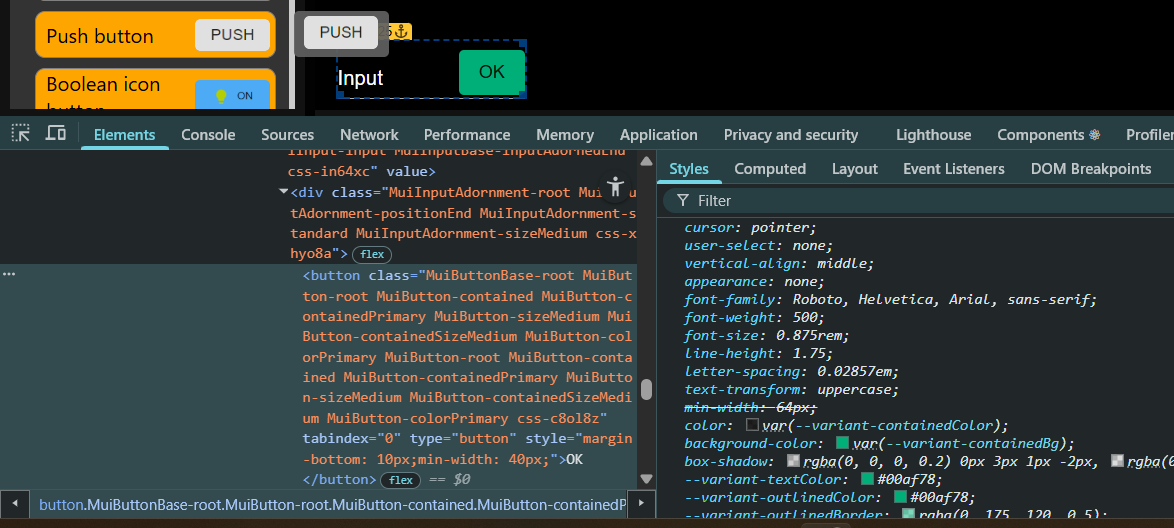Open the Console tab
Viewport: 1174px width, 528px height.
click(x=208, y=135)
